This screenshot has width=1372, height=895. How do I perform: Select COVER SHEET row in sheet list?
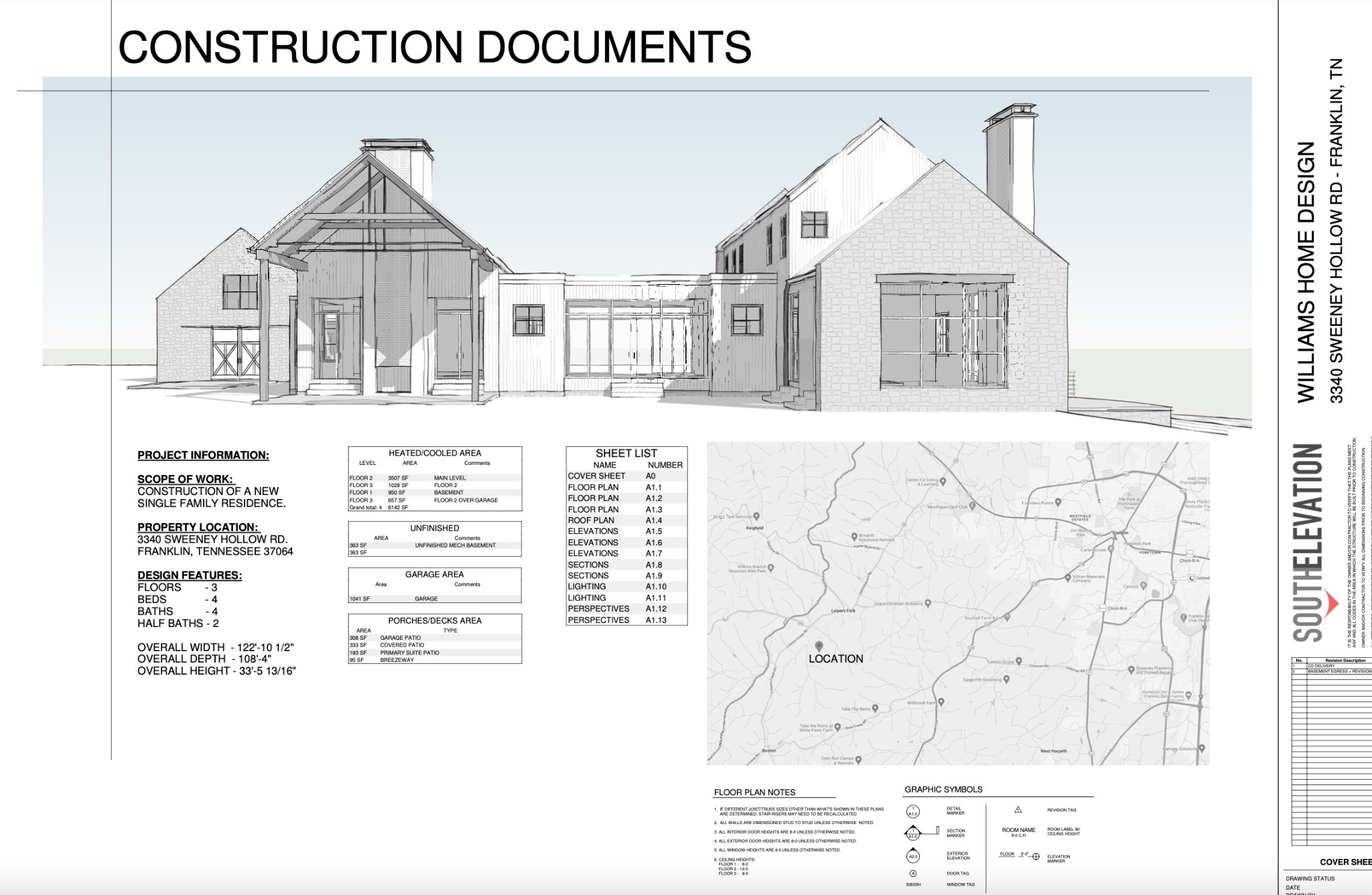[626, 476]
